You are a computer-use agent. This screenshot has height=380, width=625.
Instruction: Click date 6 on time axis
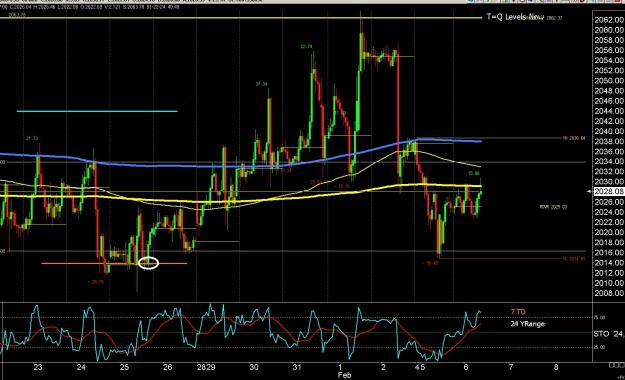(466, 367)
